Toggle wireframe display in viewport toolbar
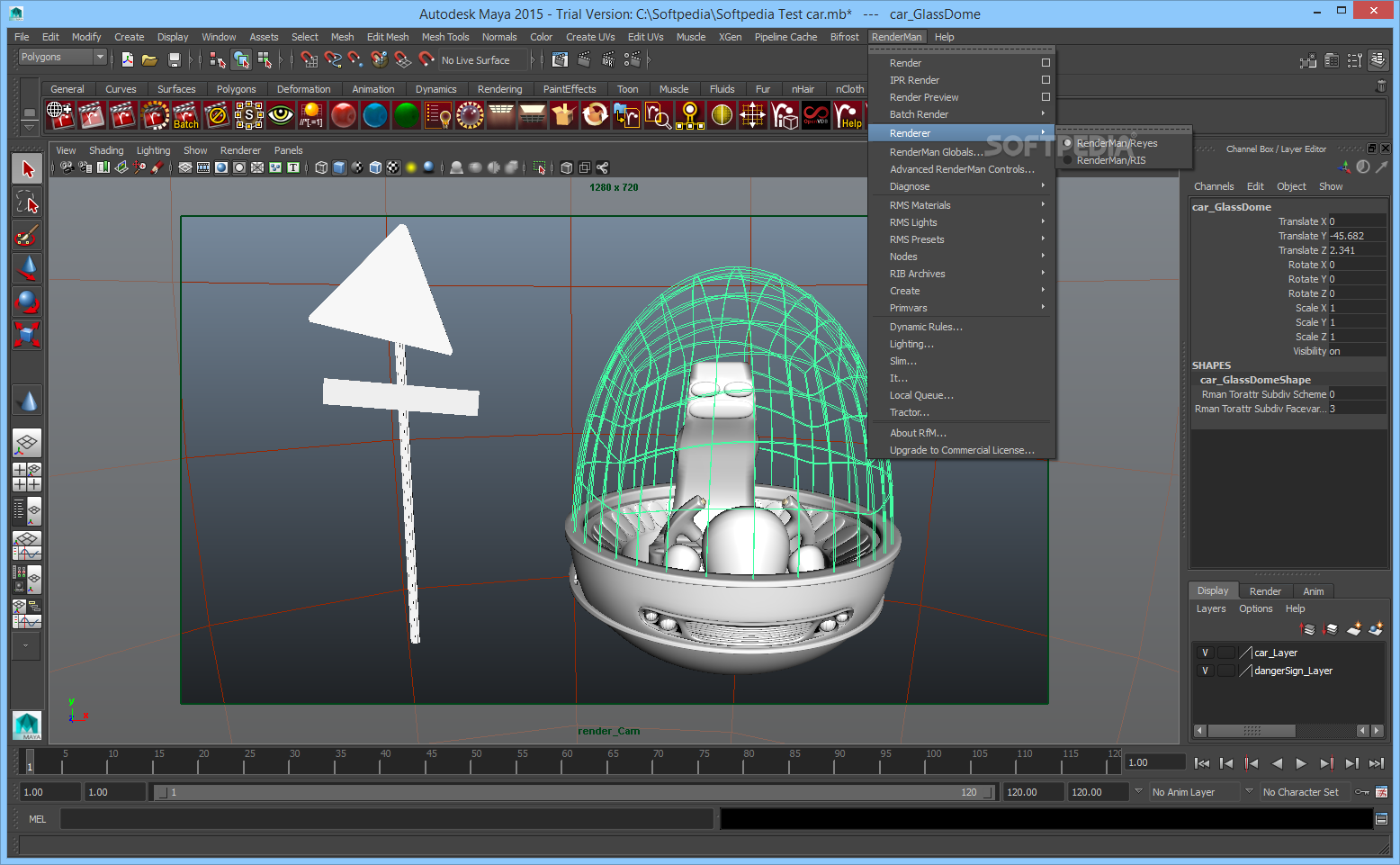Viewport: 1400px width, 865px height. [x=321, y=167]
